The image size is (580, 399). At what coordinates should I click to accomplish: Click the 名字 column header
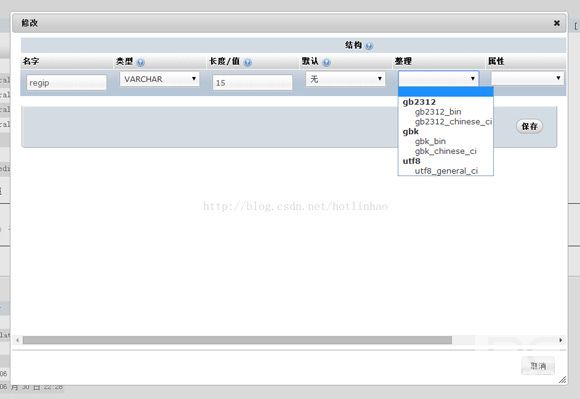[x=31, y=61]
